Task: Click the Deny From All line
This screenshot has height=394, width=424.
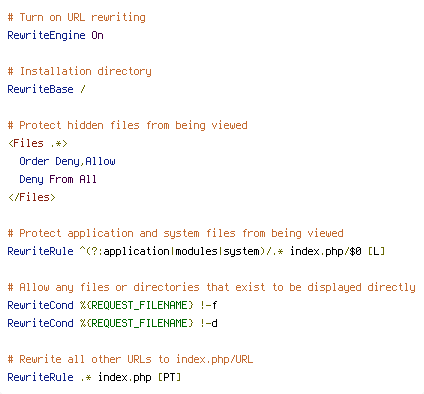Action: 58,179
